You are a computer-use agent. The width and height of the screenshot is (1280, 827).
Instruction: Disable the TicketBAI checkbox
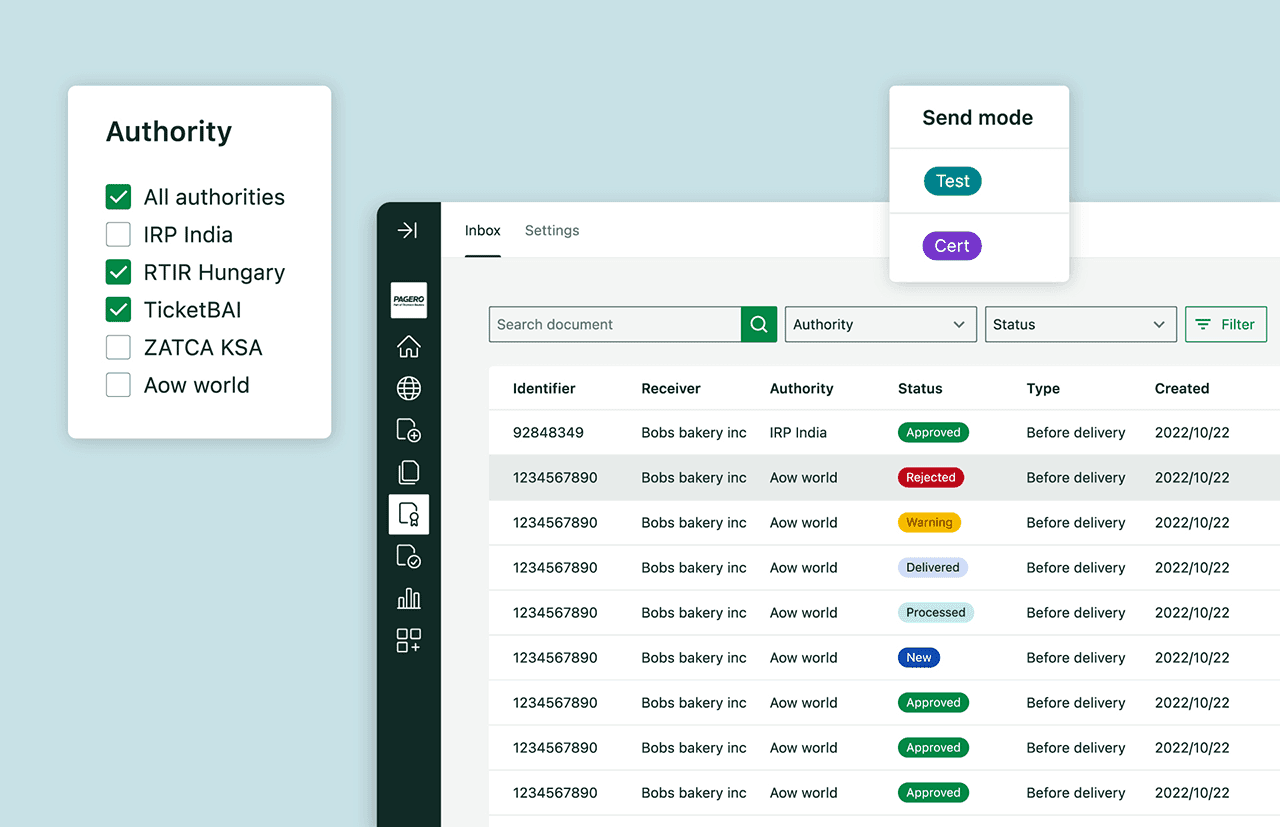[118, 309]
